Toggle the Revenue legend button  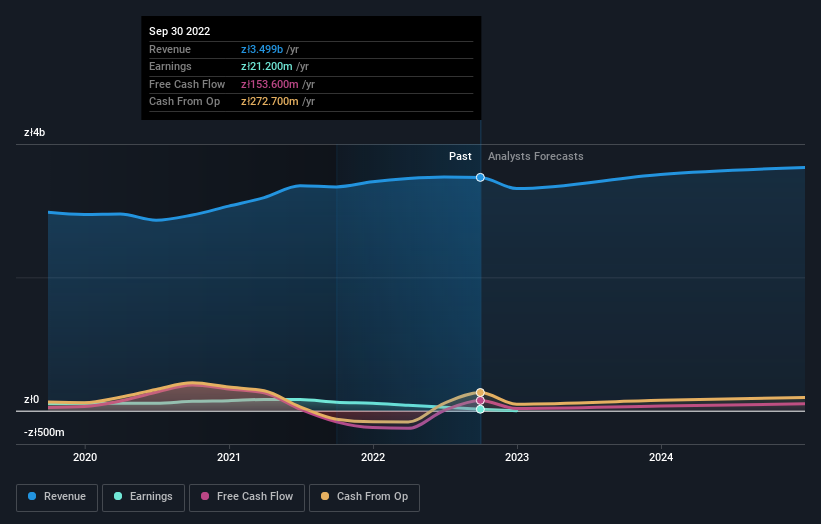[x=57, y=497]
